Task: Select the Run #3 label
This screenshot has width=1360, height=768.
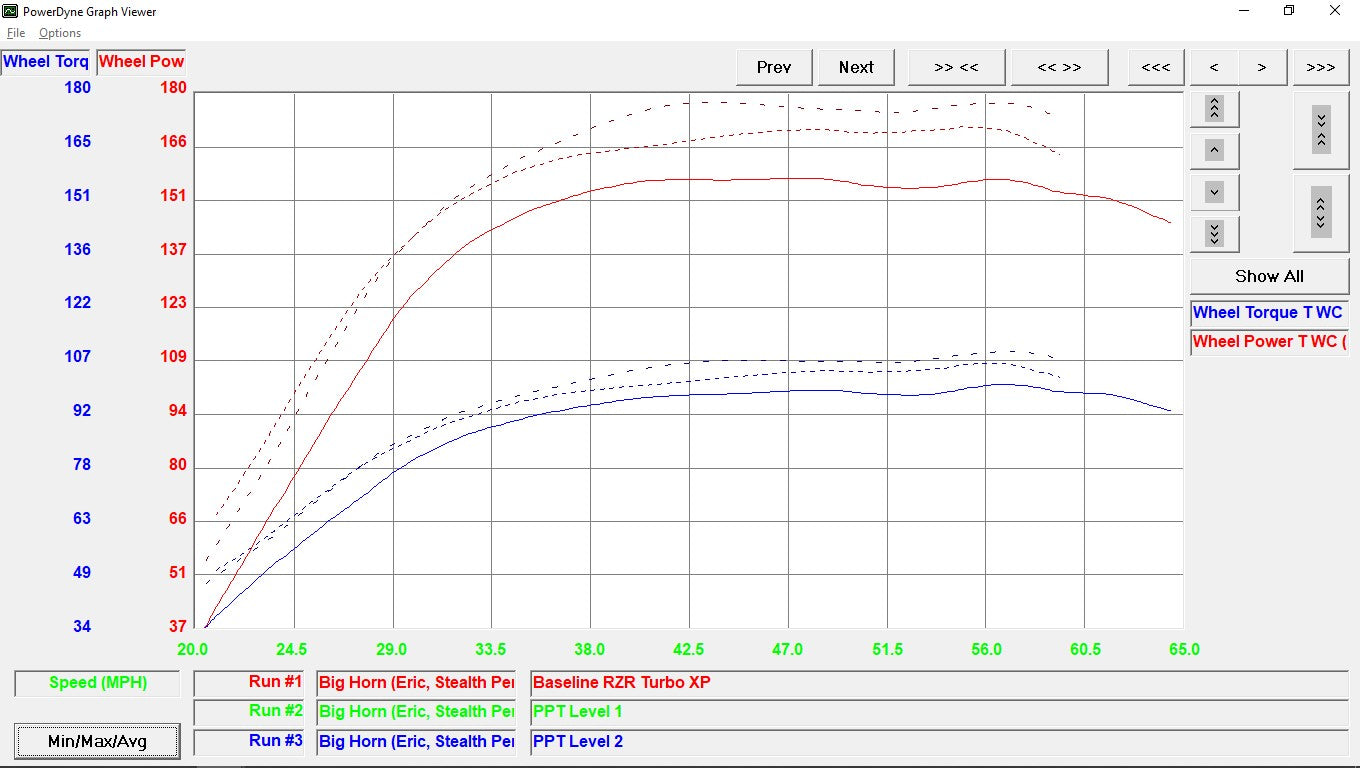Action: [249, 742]
